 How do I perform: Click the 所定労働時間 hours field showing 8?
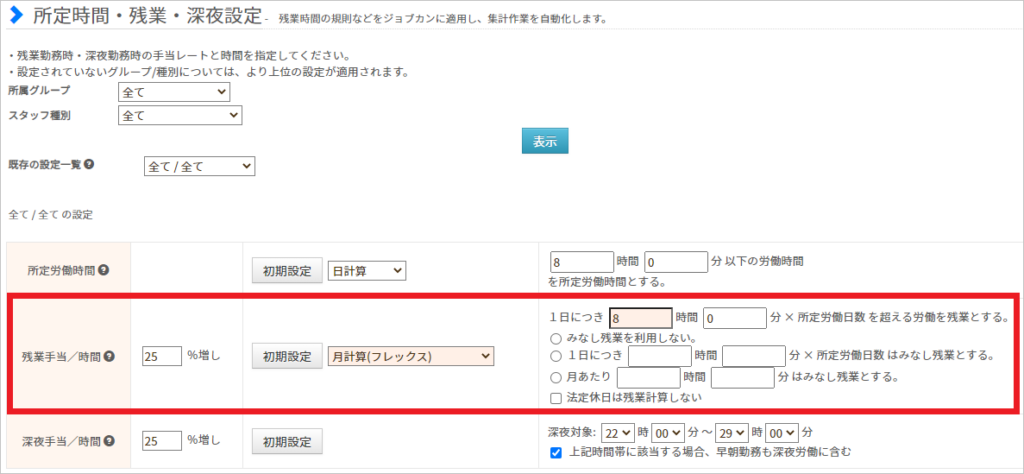581,261
